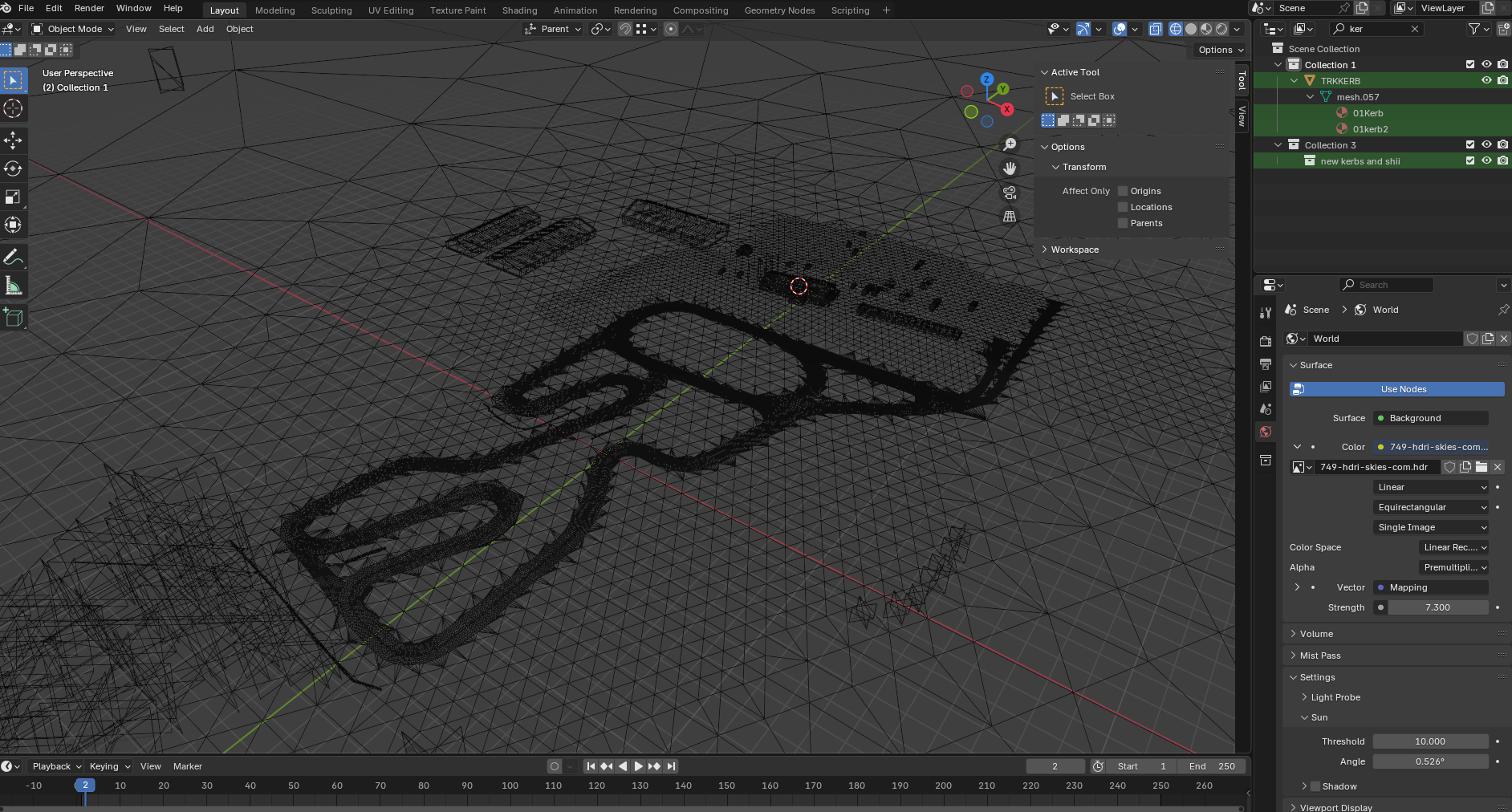Click the zoom viewport magnifier icon
The width and height of the screenshot is (1512, 812).
[1010, 144]
